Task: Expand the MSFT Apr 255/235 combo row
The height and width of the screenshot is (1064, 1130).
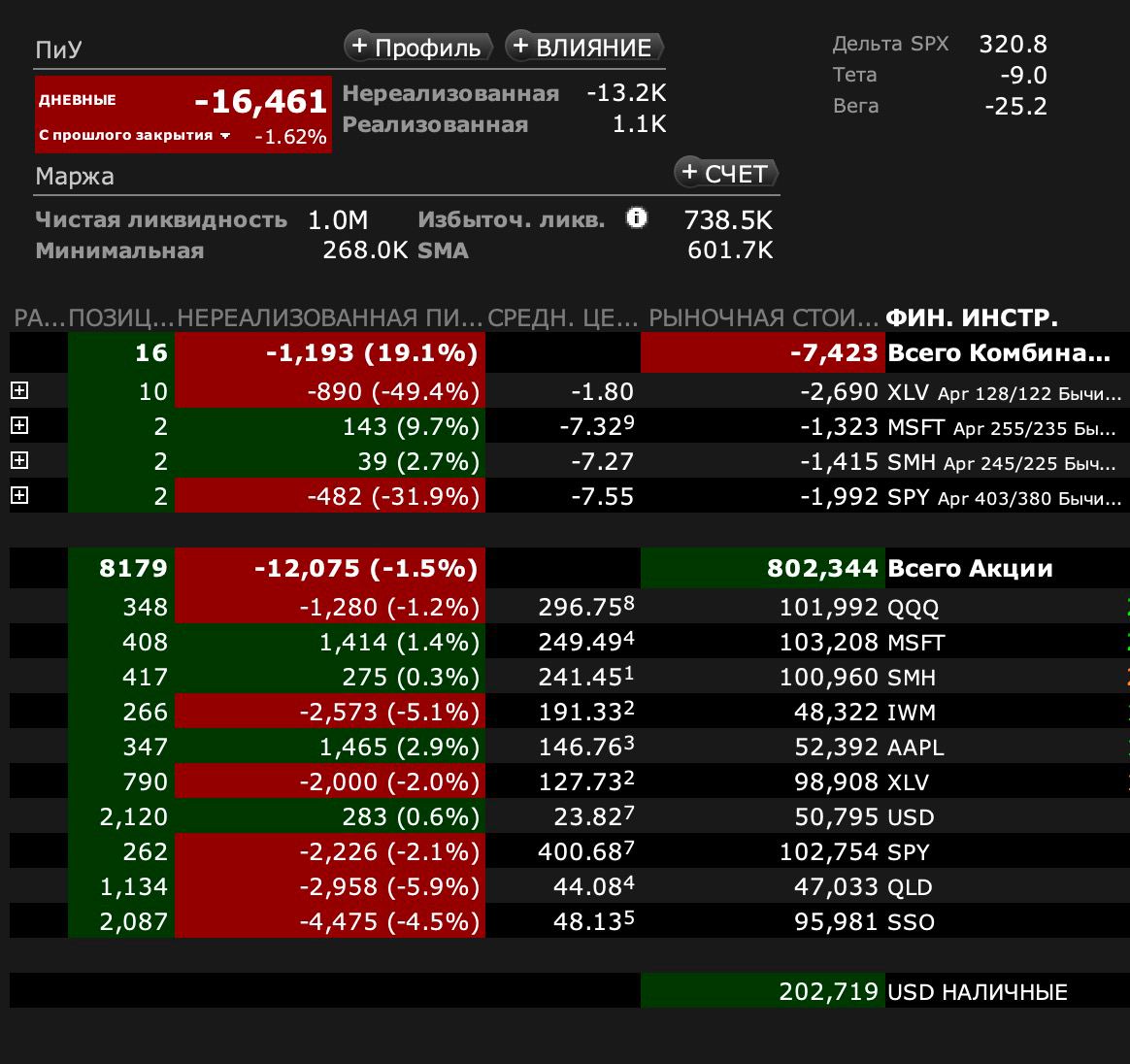Action: [19, 425]
